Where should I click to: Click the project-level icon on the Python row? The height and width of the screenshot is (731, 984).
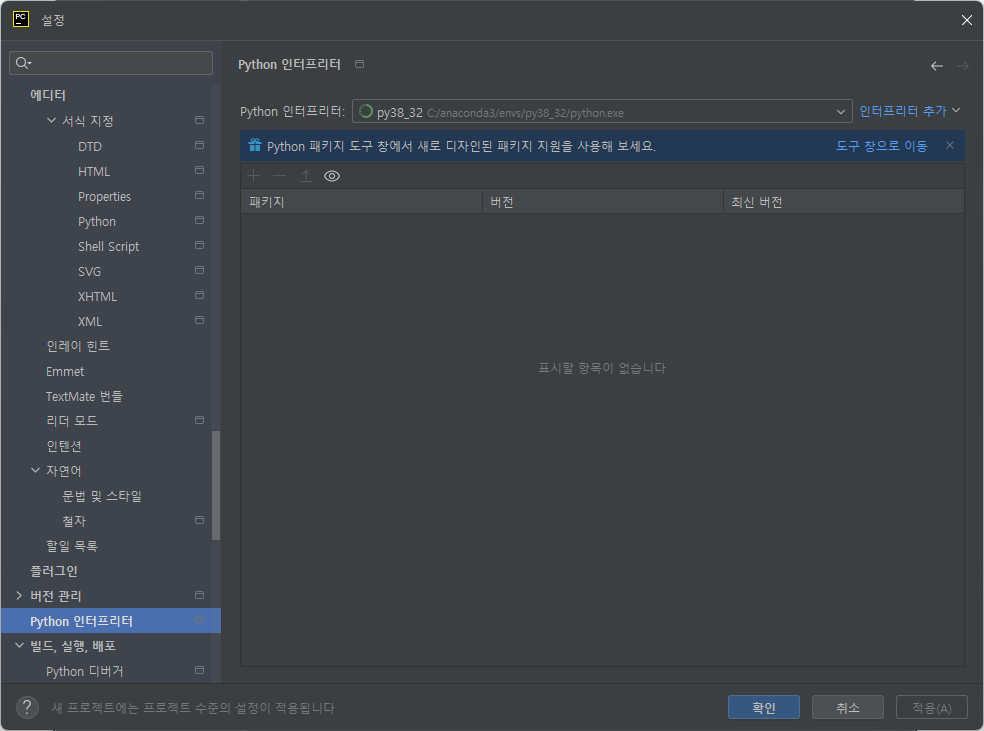pos(200,220)
